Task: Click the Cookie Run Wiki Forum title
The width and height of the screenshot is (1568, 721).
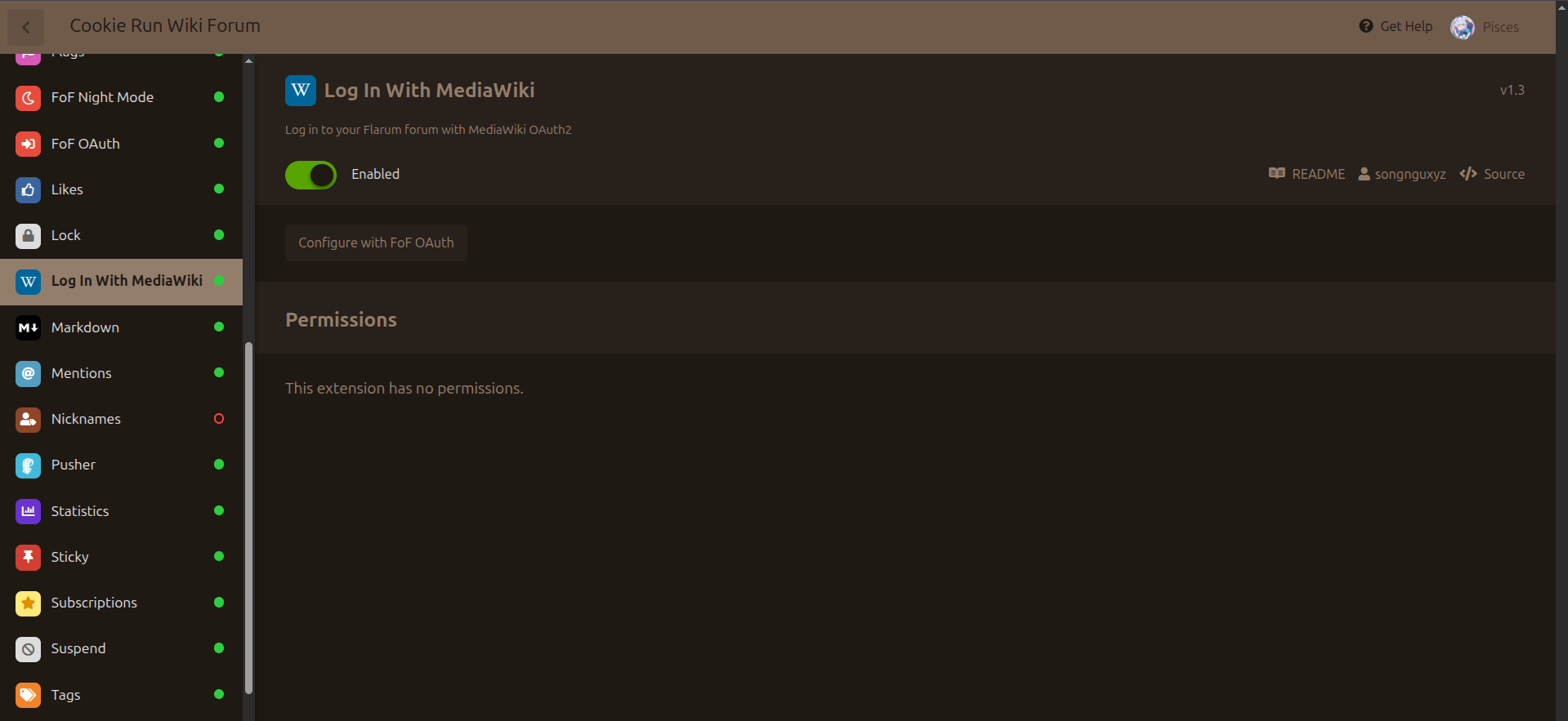Action: 165,25
